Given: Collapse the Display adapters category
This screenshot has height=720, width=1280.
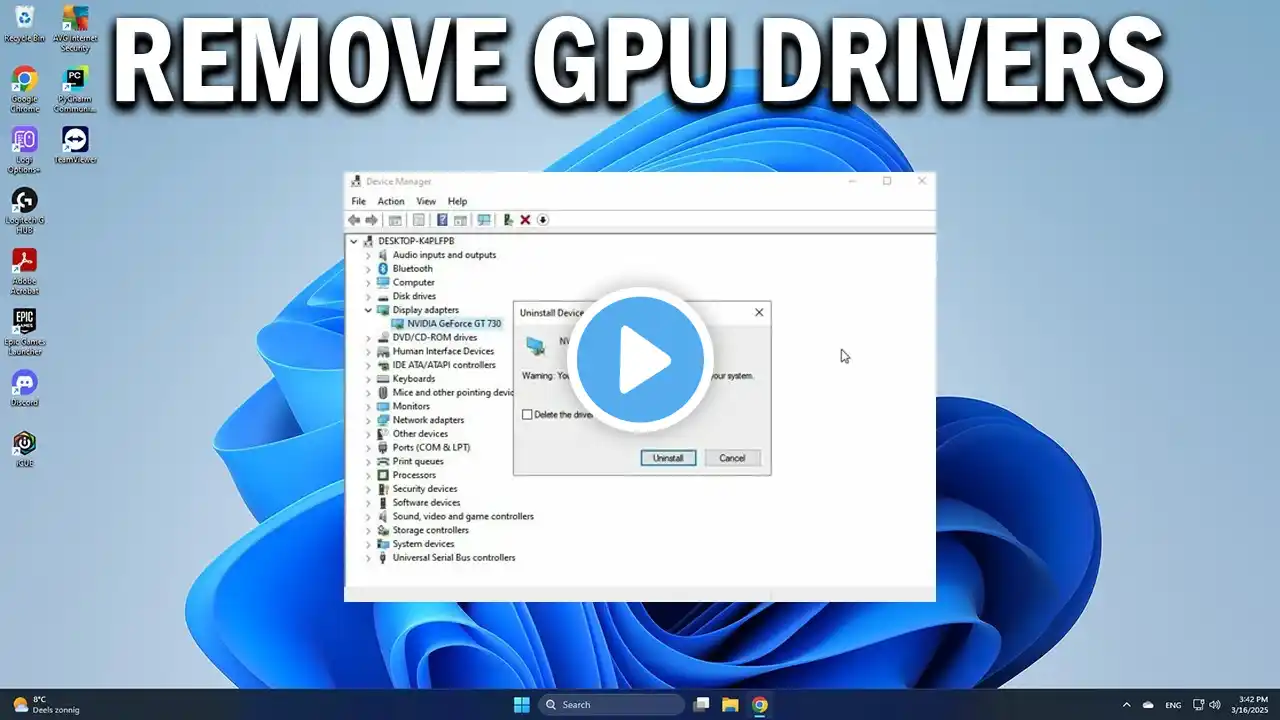Looking at the screenshot, I should coord(368,310).
